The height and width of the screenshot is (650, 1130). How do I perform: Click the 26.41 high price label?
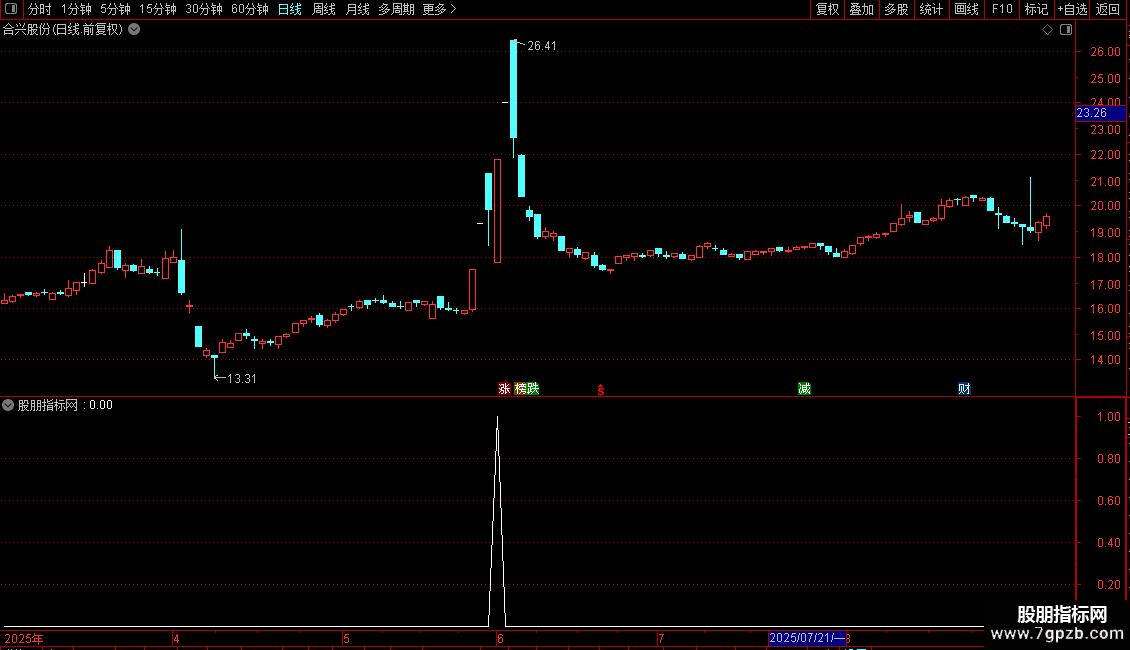point(542,46)
